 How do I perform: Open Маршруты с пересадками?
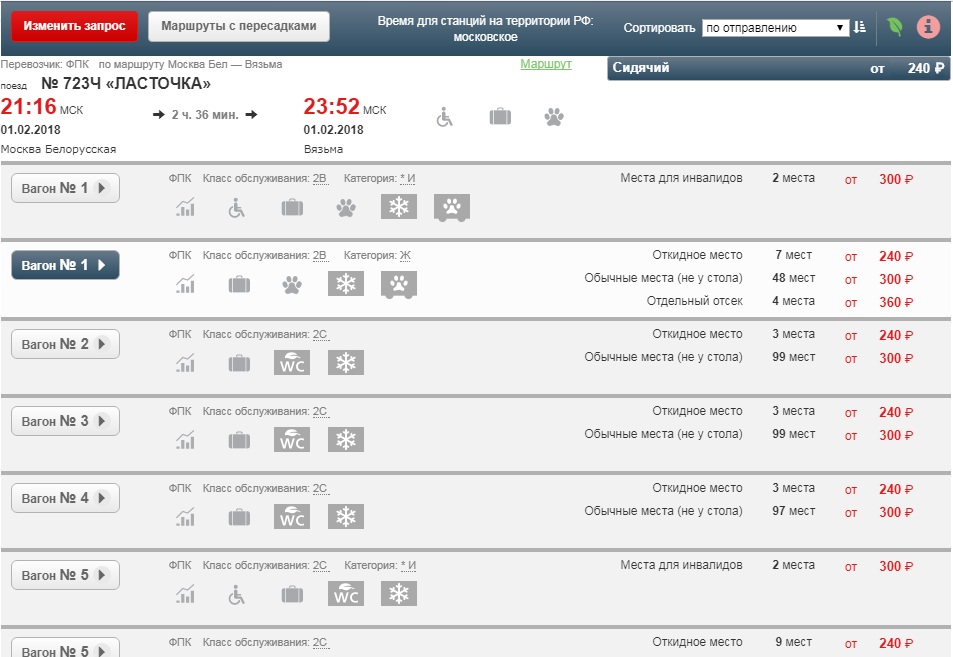tap(239, 27)
